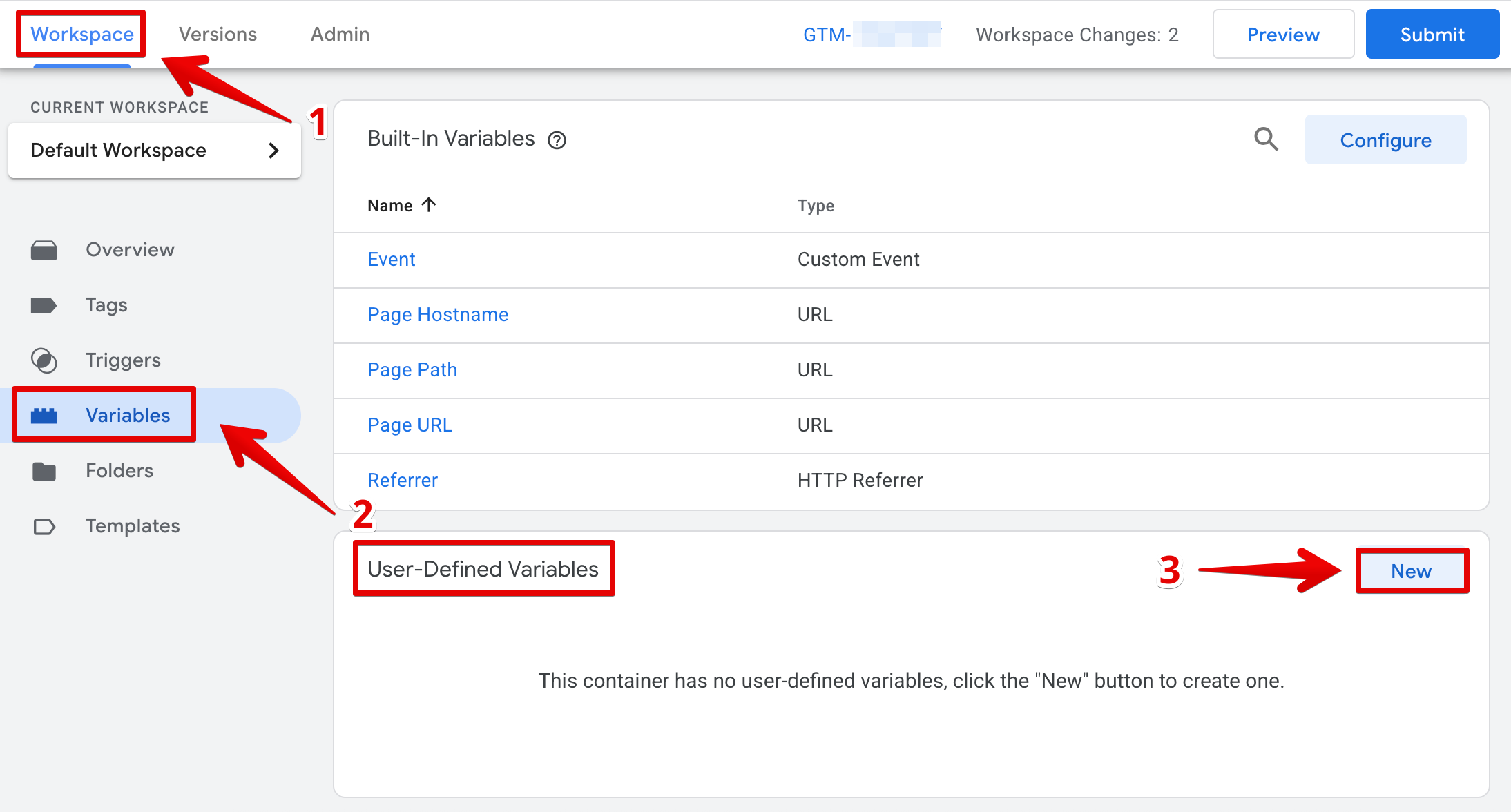This screenshot has height=812, width=1511.
Task: Open the Page Hostname variable link
Action: point(438,315)
